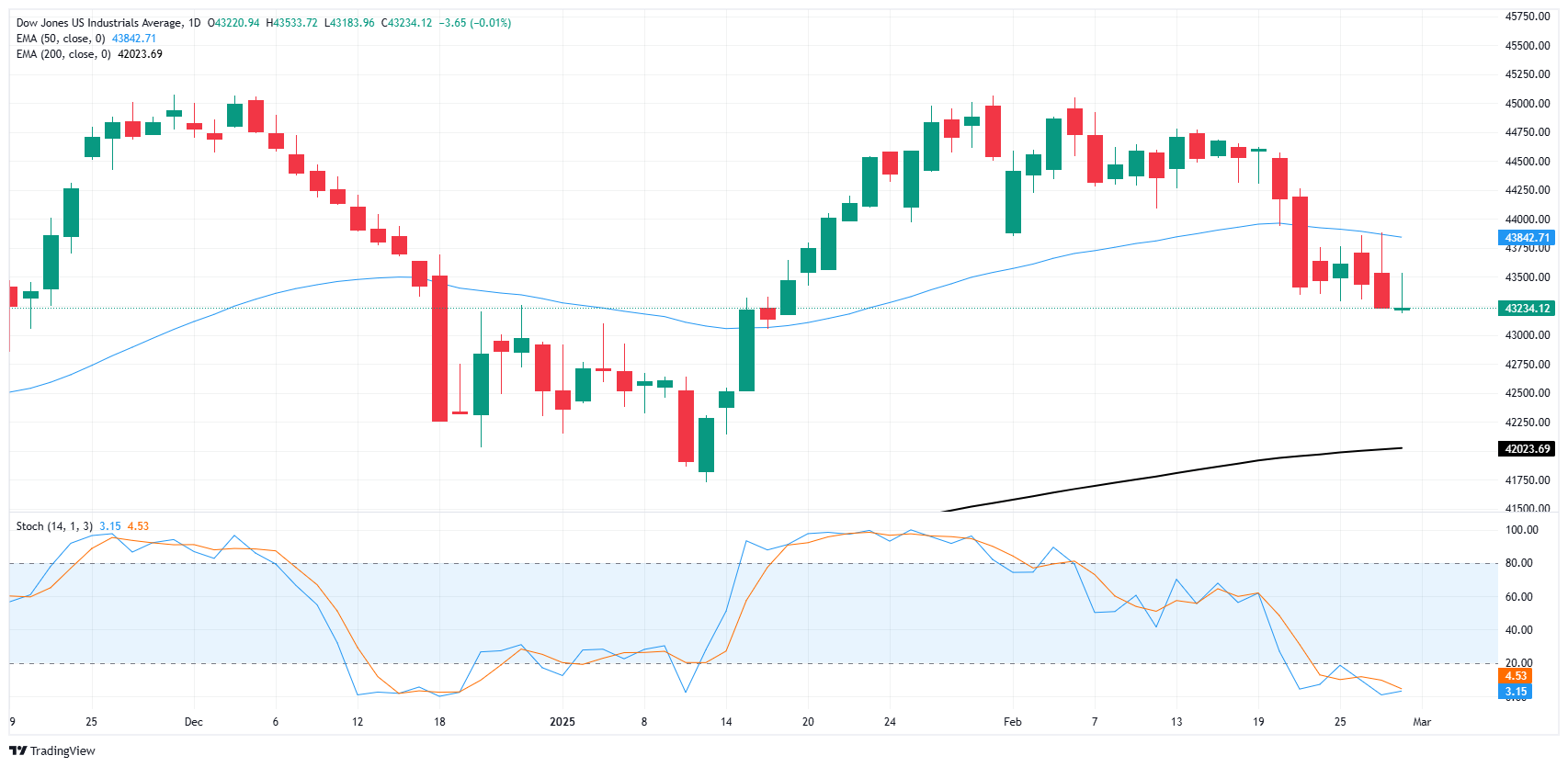
Task: Select the black 42023.69 EMA 200 price label
Action: pos(1526,449)
